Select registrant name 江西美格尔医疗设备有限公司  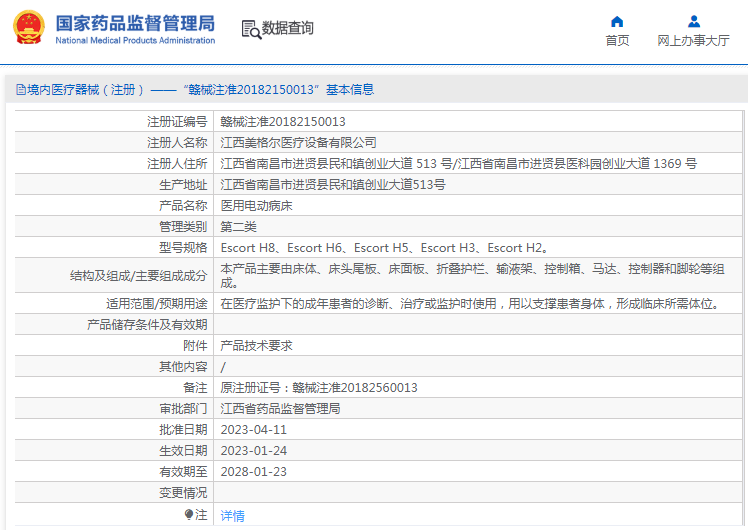point(298,143)
